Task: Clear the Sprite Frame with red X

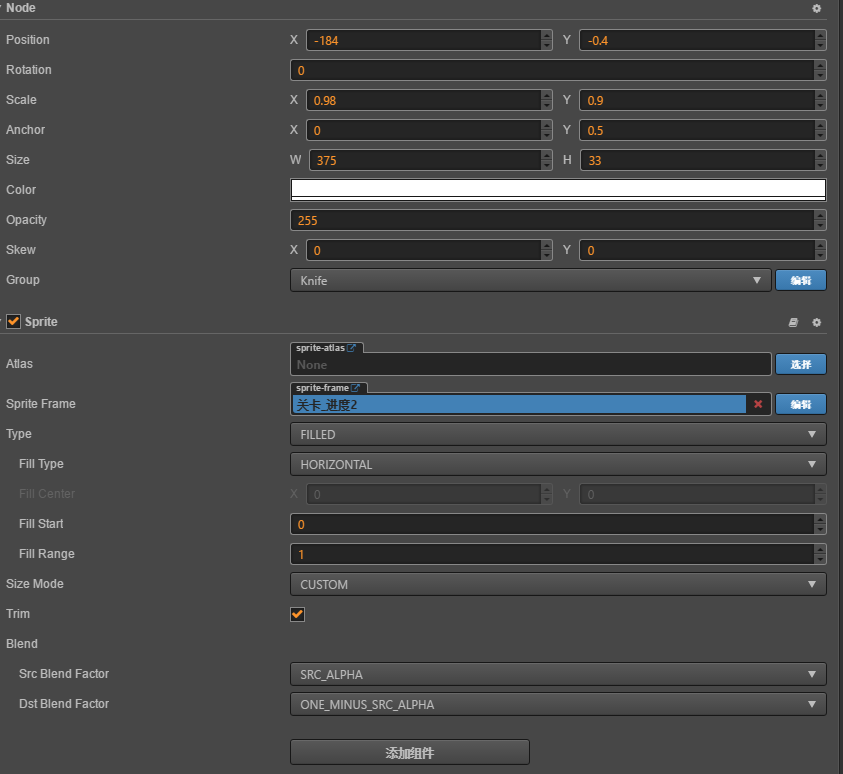Action: tap(758, 404)
